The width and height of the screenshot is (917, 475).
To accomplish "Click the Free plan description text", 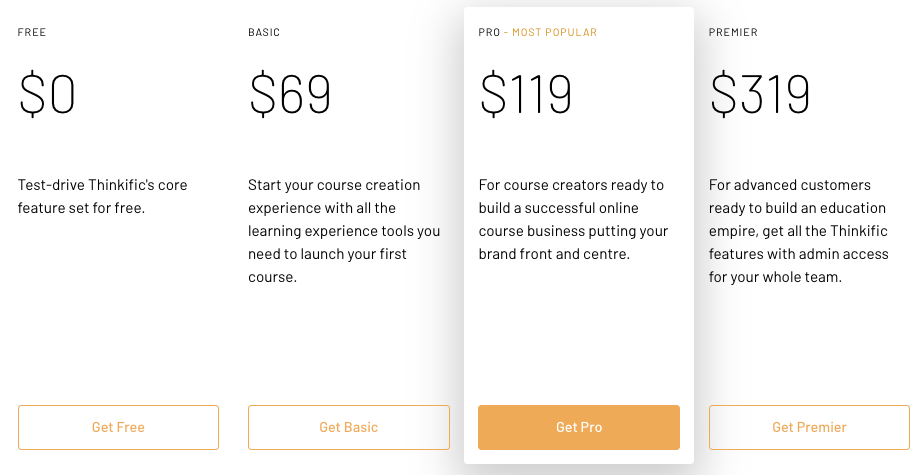I will (102, 197).
